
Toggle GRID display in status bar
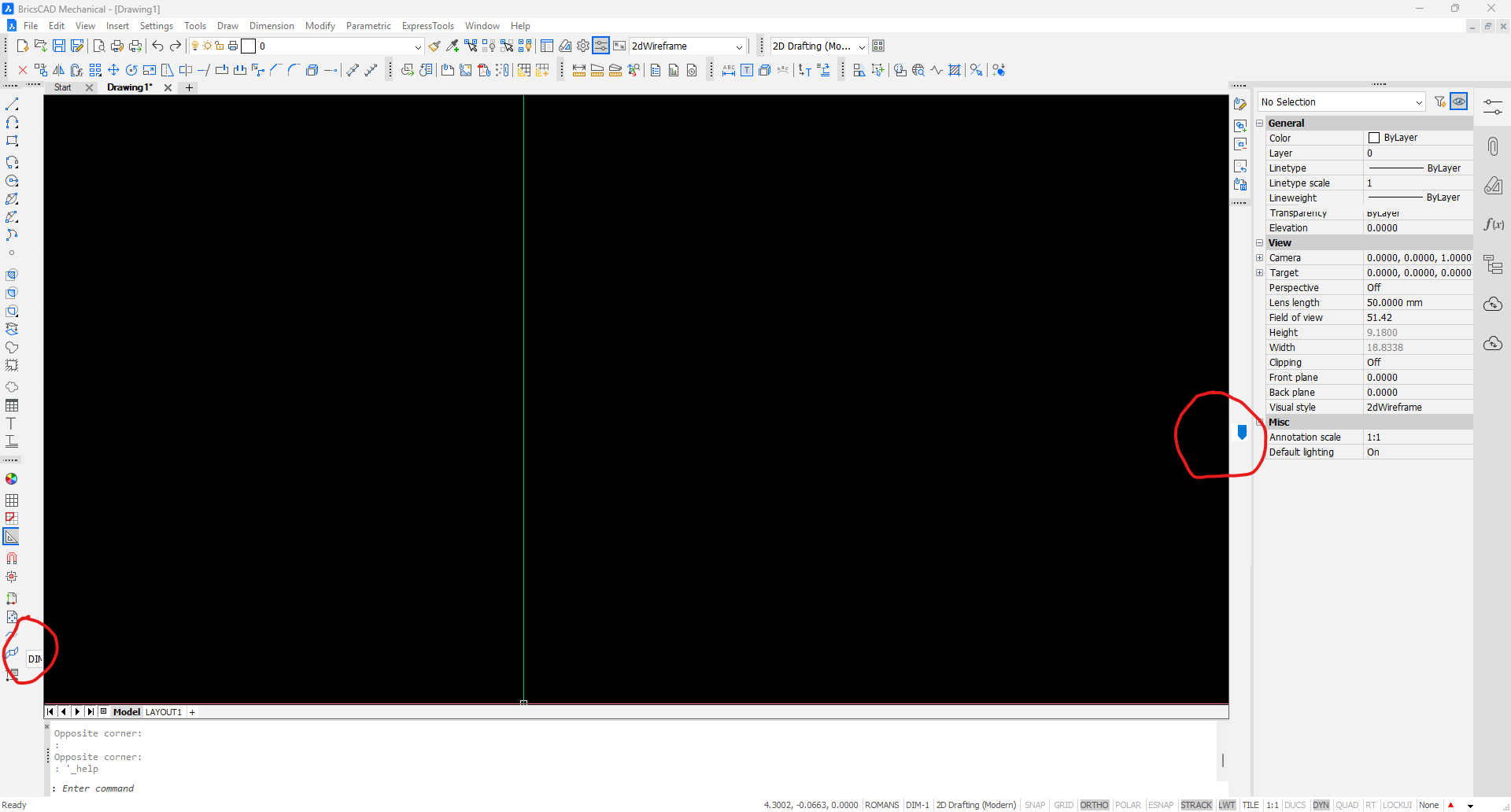coord(1063,805)
